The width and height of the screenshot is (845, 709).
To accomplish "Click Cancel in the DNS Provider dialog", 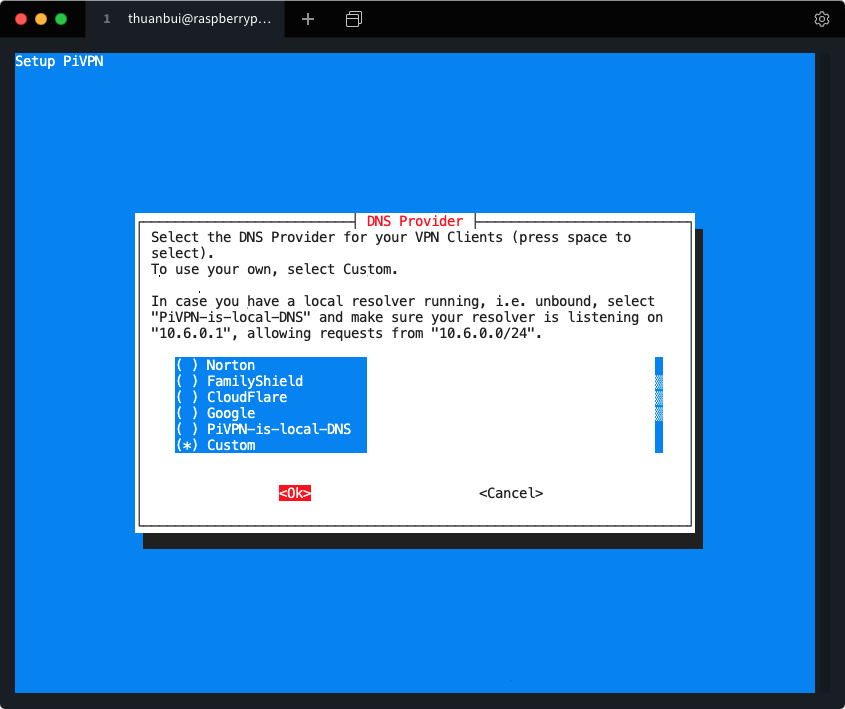I will (511, 493).
